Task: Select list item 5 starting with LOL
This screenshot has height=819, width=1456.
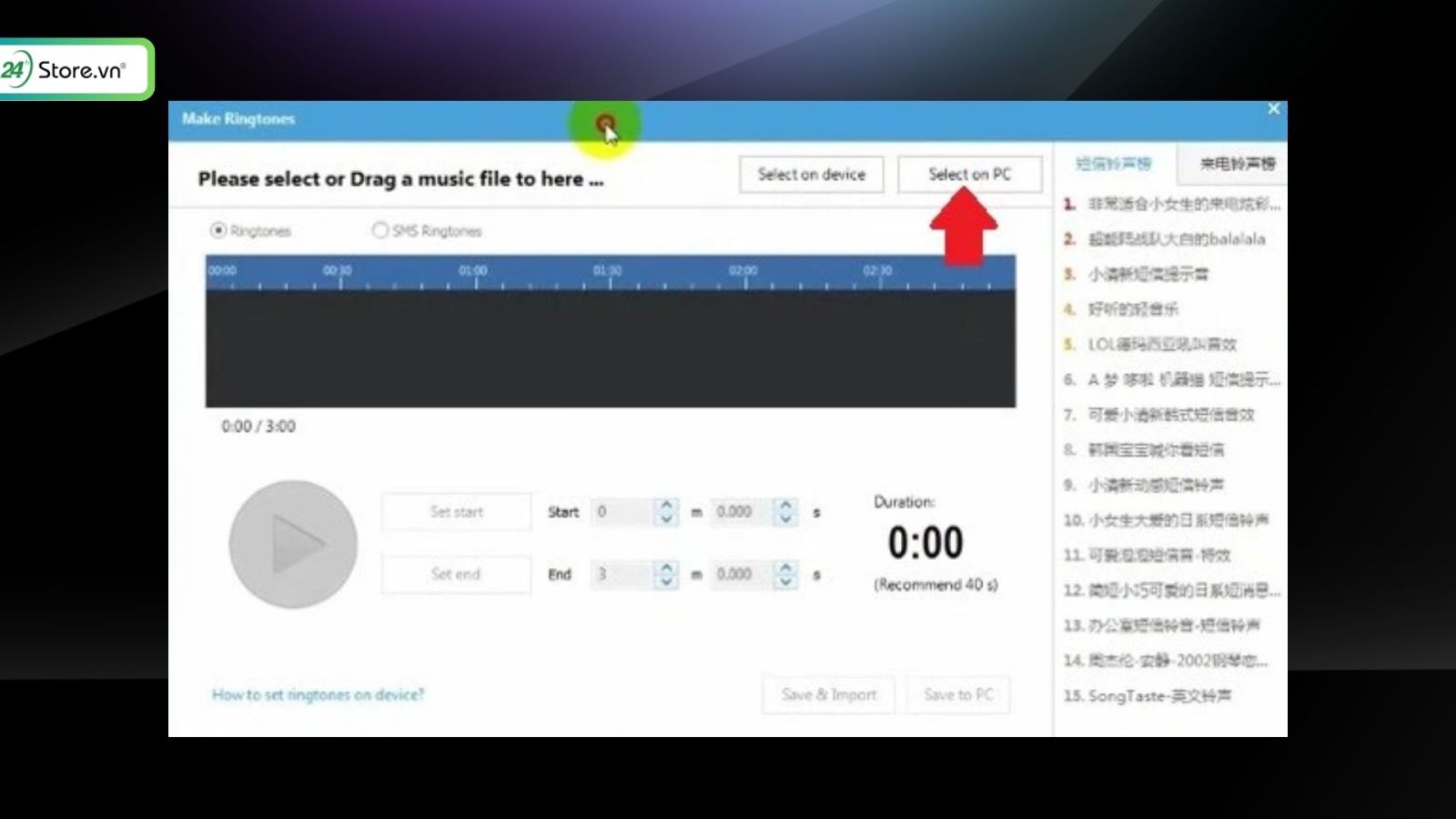Action: coord(1149,345)
